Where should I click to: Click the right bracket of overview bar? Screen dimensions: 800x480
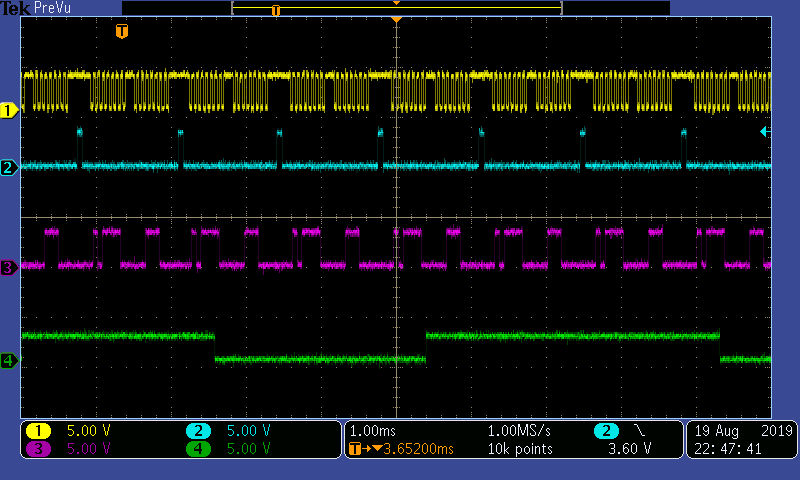coord(561,8)
